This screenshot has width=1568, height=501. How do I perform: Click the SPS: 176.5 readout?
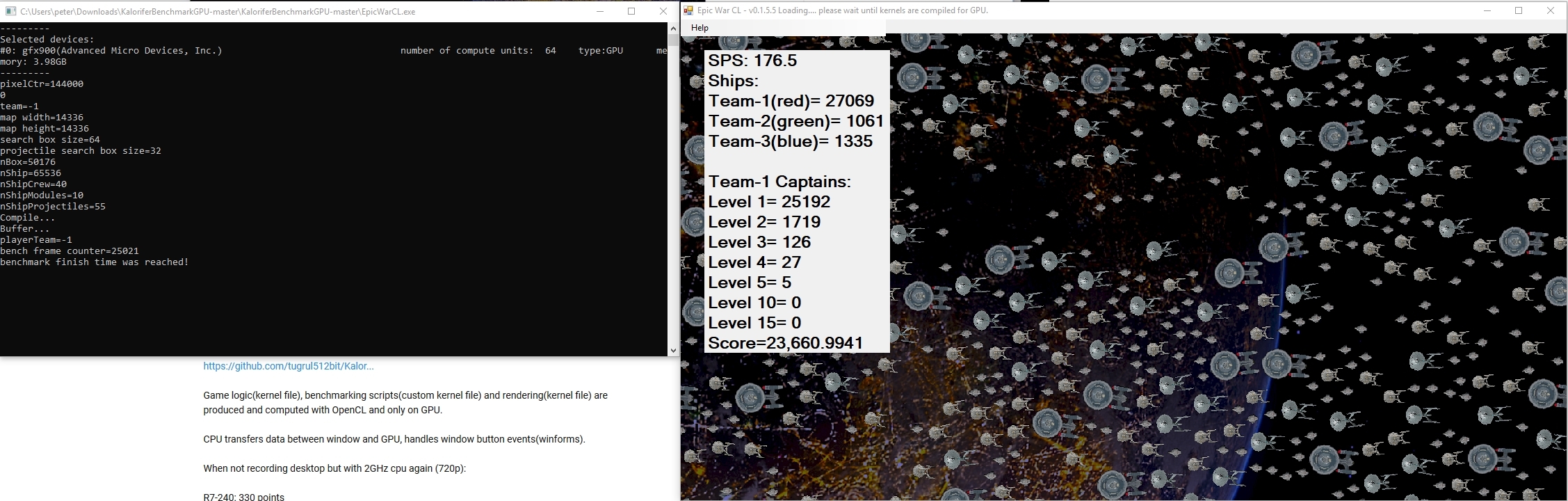(x=752, y=61)
